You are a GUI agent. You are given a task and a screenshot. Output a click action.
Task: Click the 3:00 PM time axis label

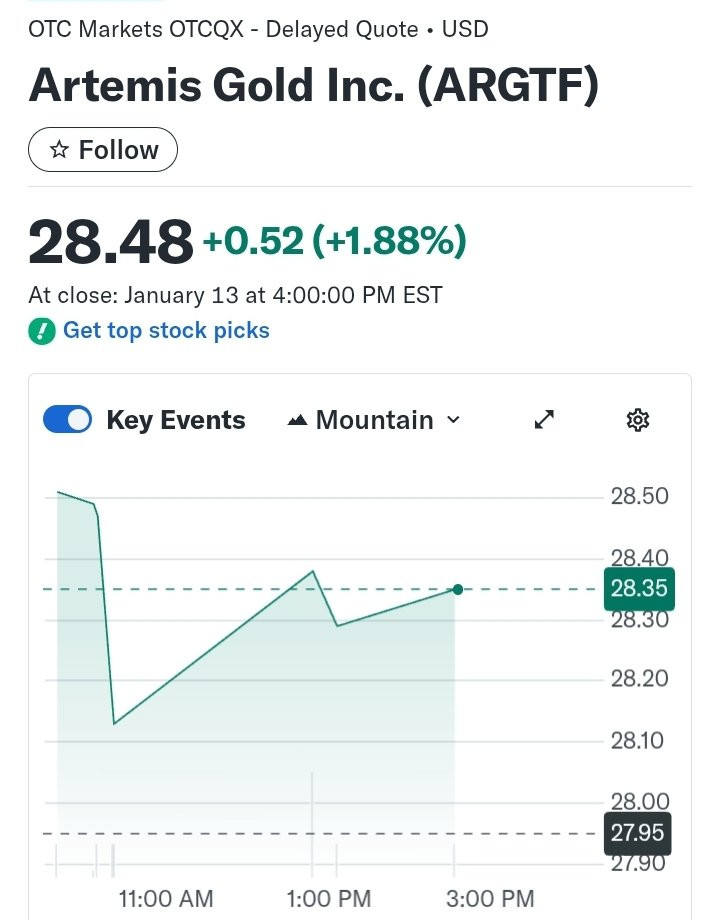pyautogui.click(x=488, y=898)
